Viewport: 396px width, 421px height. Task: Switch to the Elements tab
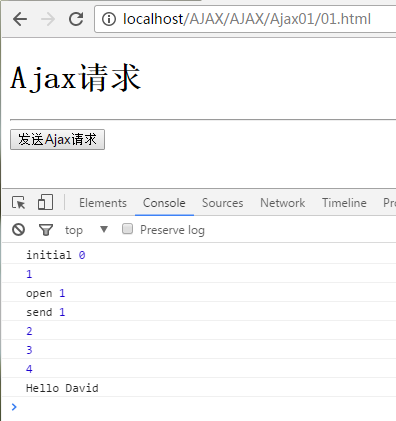103,203
